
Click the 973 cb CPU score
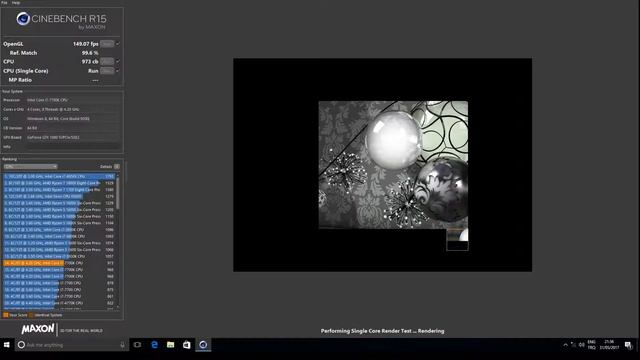90,62
